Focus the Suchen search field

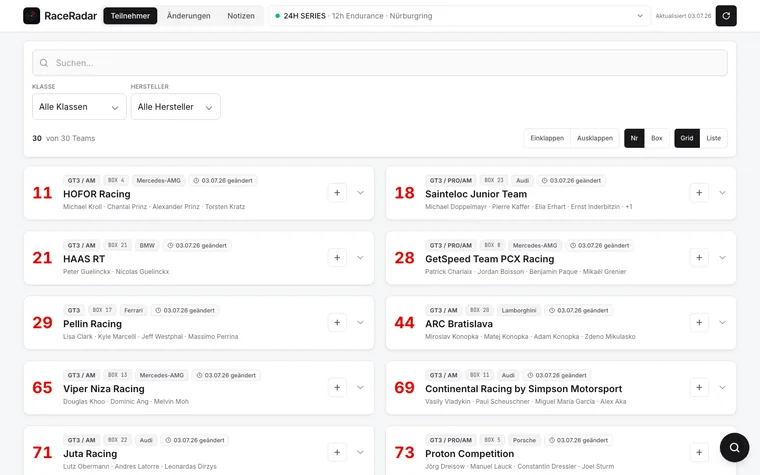[x=380, y=63]
